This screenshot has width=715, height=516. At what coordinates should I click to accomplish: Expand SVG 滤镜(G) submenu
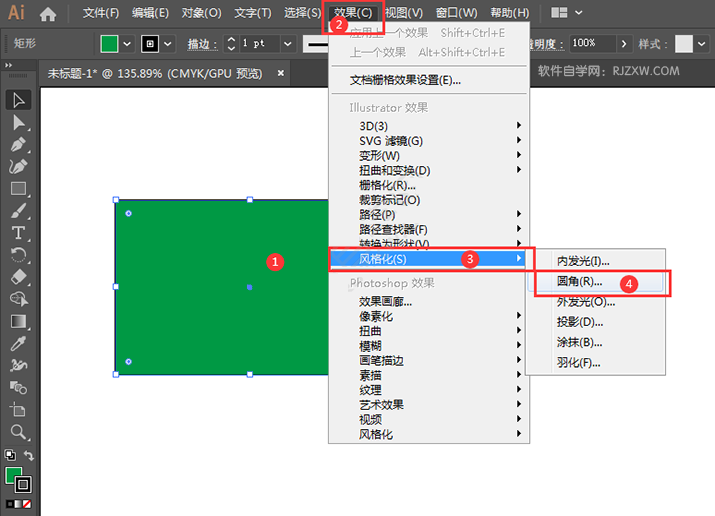tap(429, 140)
